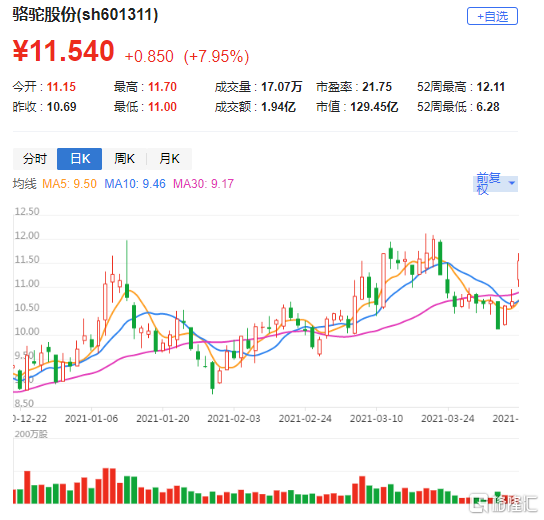
Task: Click 成交额 value 1.94亿
Action: coord(278,107)
